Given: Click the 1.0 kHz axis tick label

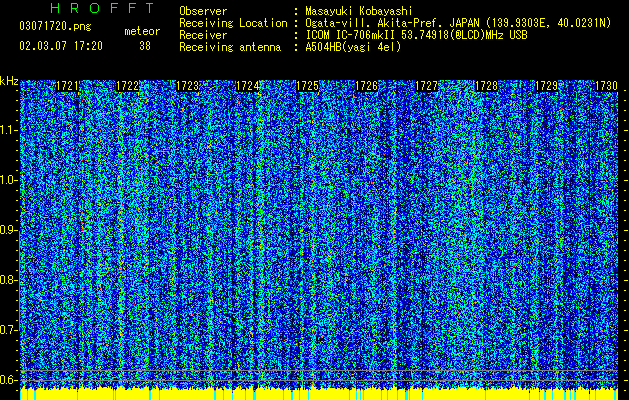Looking at the screenshot, I should click(9, 180).
